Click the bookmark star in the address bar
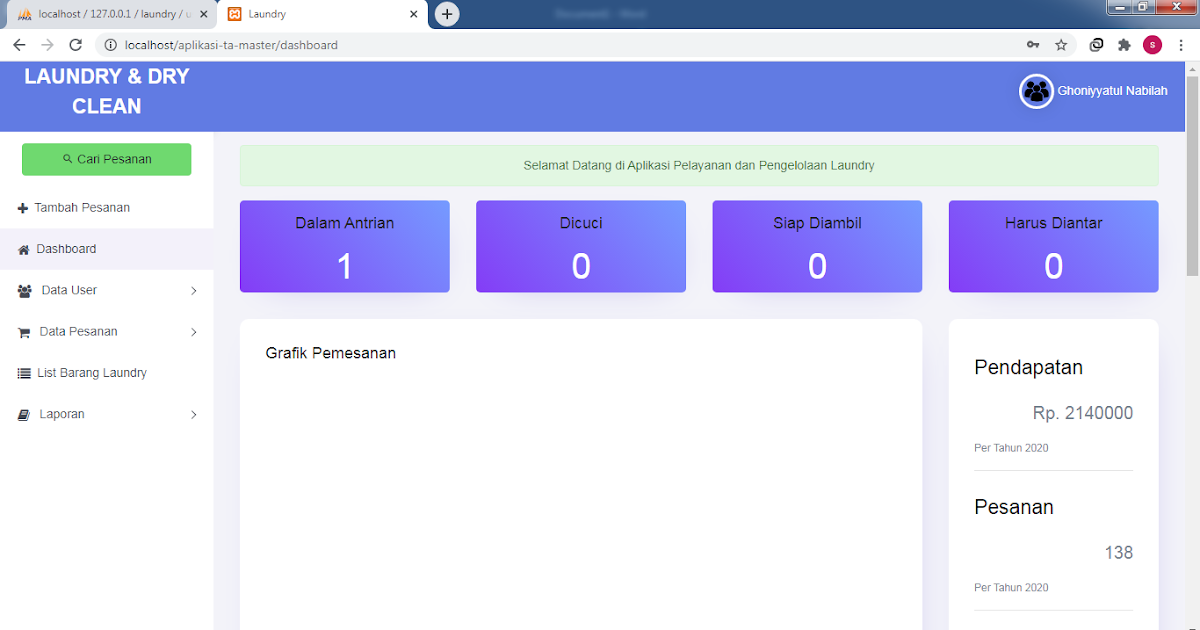 pyautogui.click(x=1061, y=45)
